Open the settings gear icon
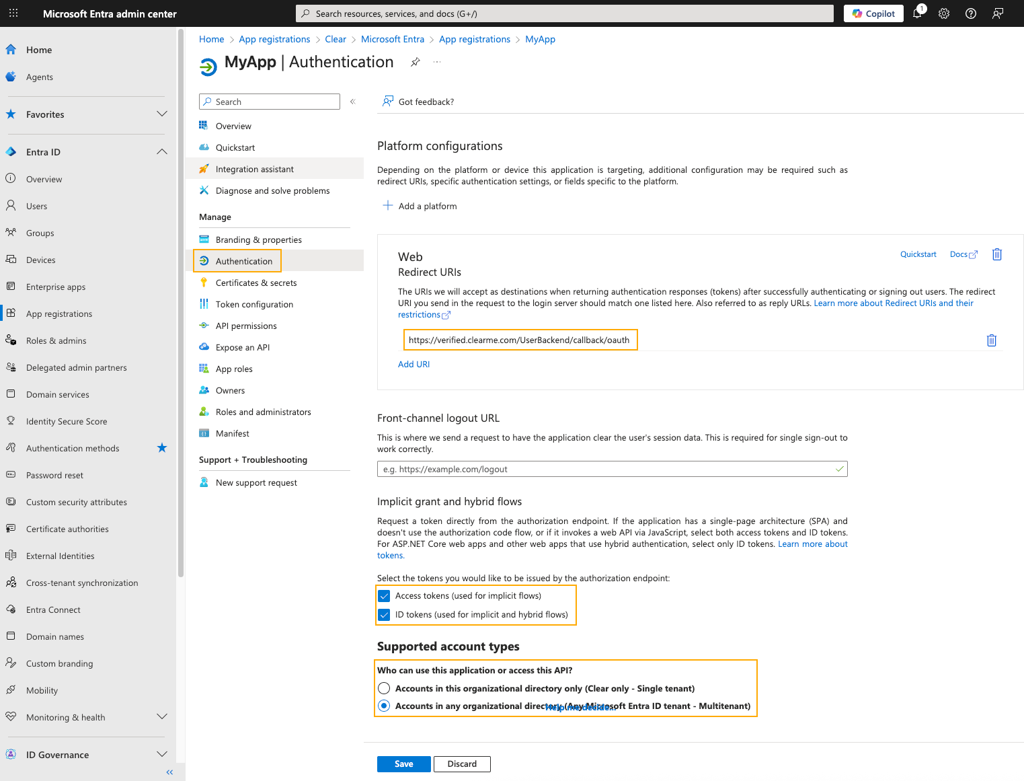 (944, 13)
